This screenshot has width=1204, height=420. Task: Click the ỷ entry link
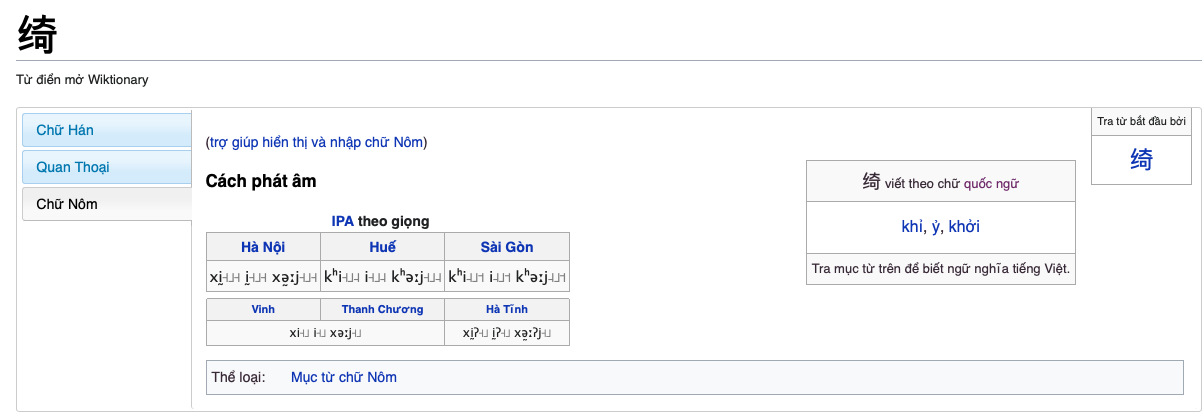[x=936, y=227]
